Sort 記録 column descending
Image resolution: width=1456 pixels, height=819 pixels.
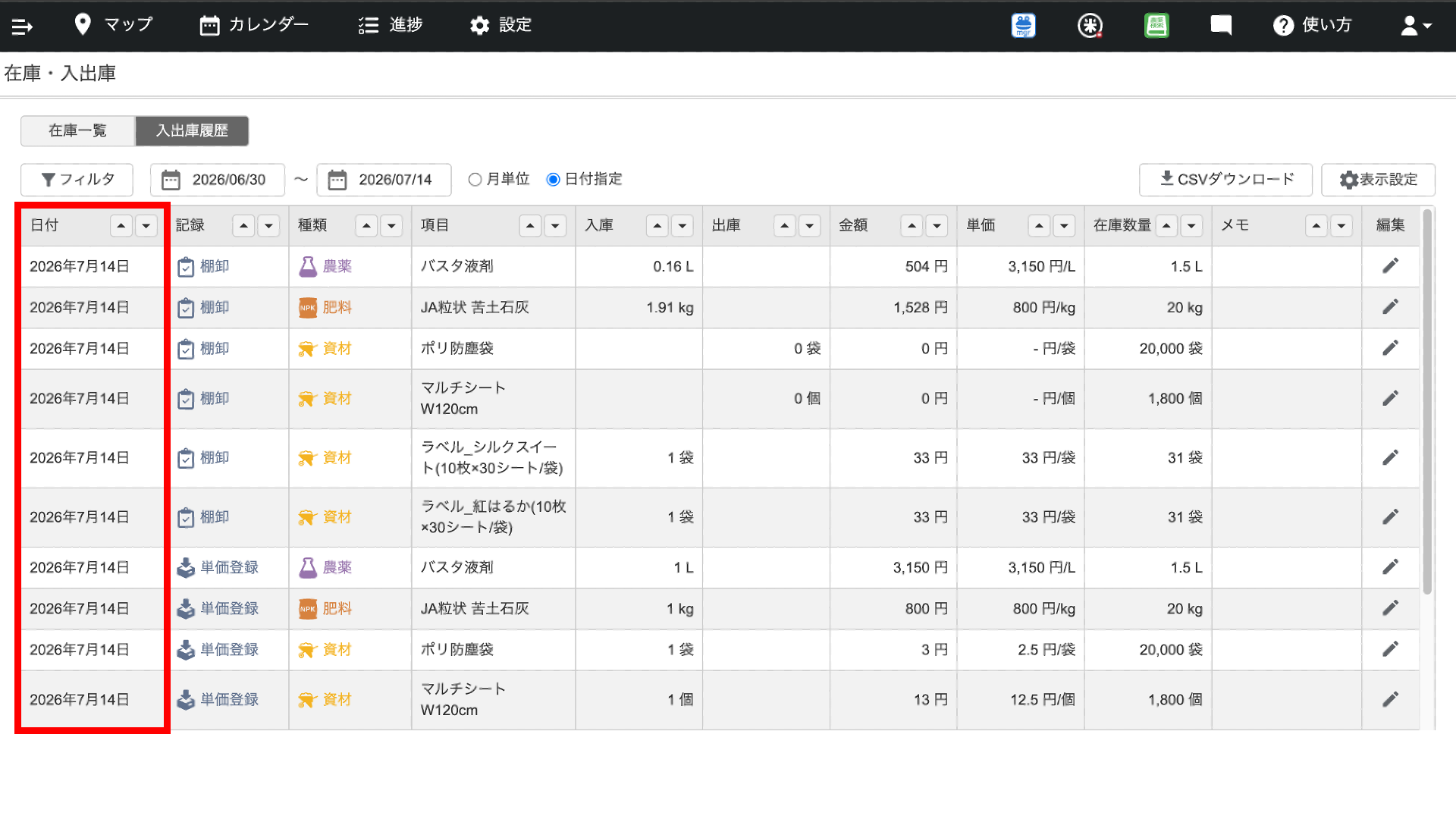(x=269, y=225)
